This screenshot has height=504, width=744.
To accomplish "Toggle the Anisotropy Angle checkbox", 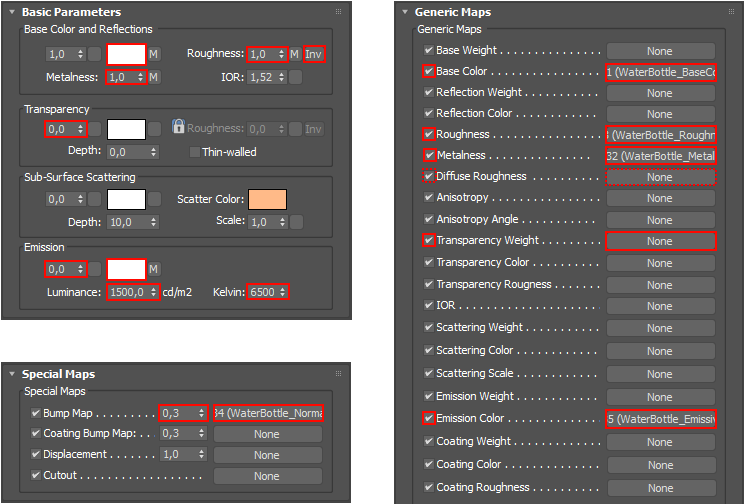I will point(429,219).
